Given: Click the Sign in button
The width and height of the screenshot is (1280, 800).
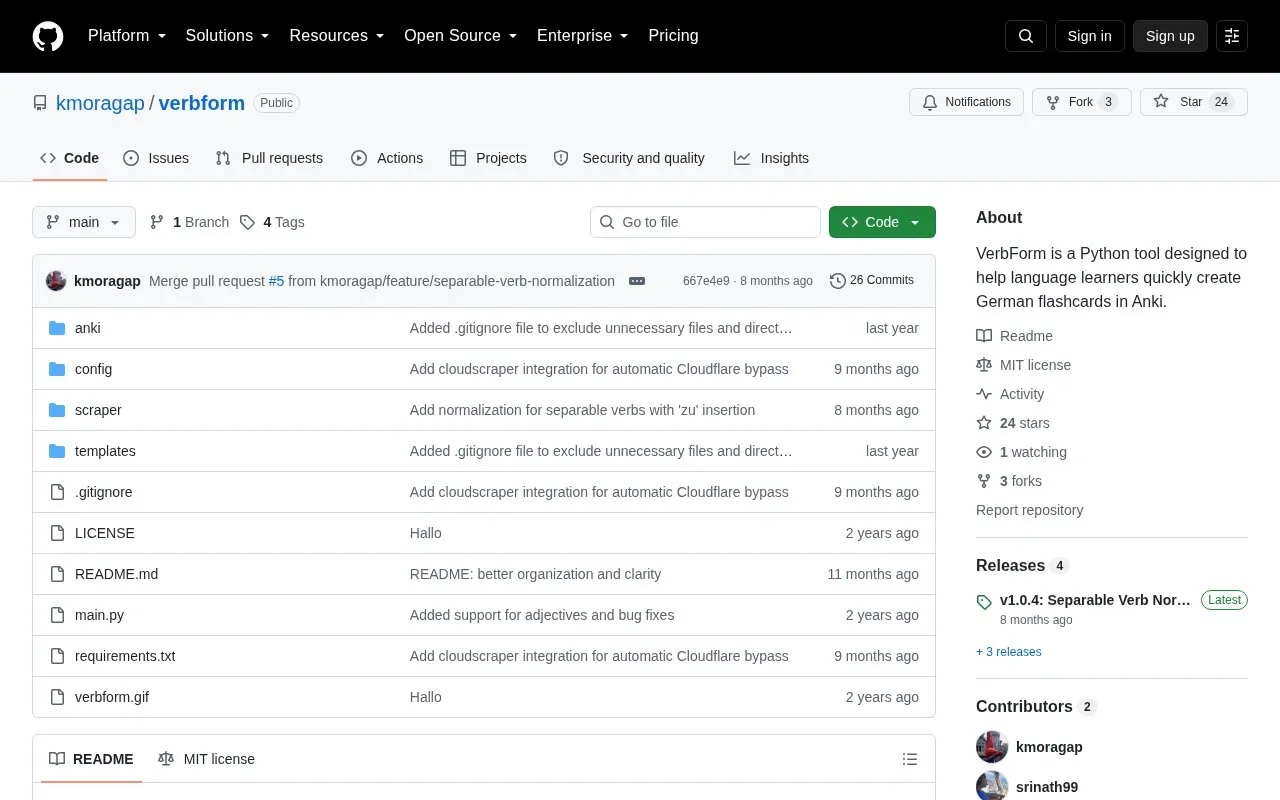Looking at the screenshot, I should click(1089, 36).
